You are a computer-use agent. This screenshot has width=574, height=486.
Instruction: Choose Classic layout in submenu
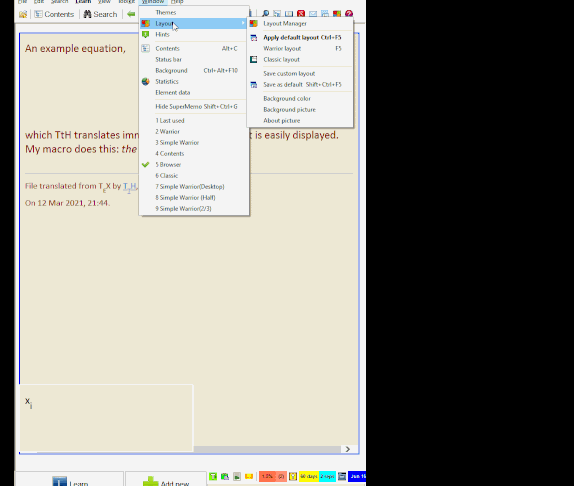tap(300, 59)
